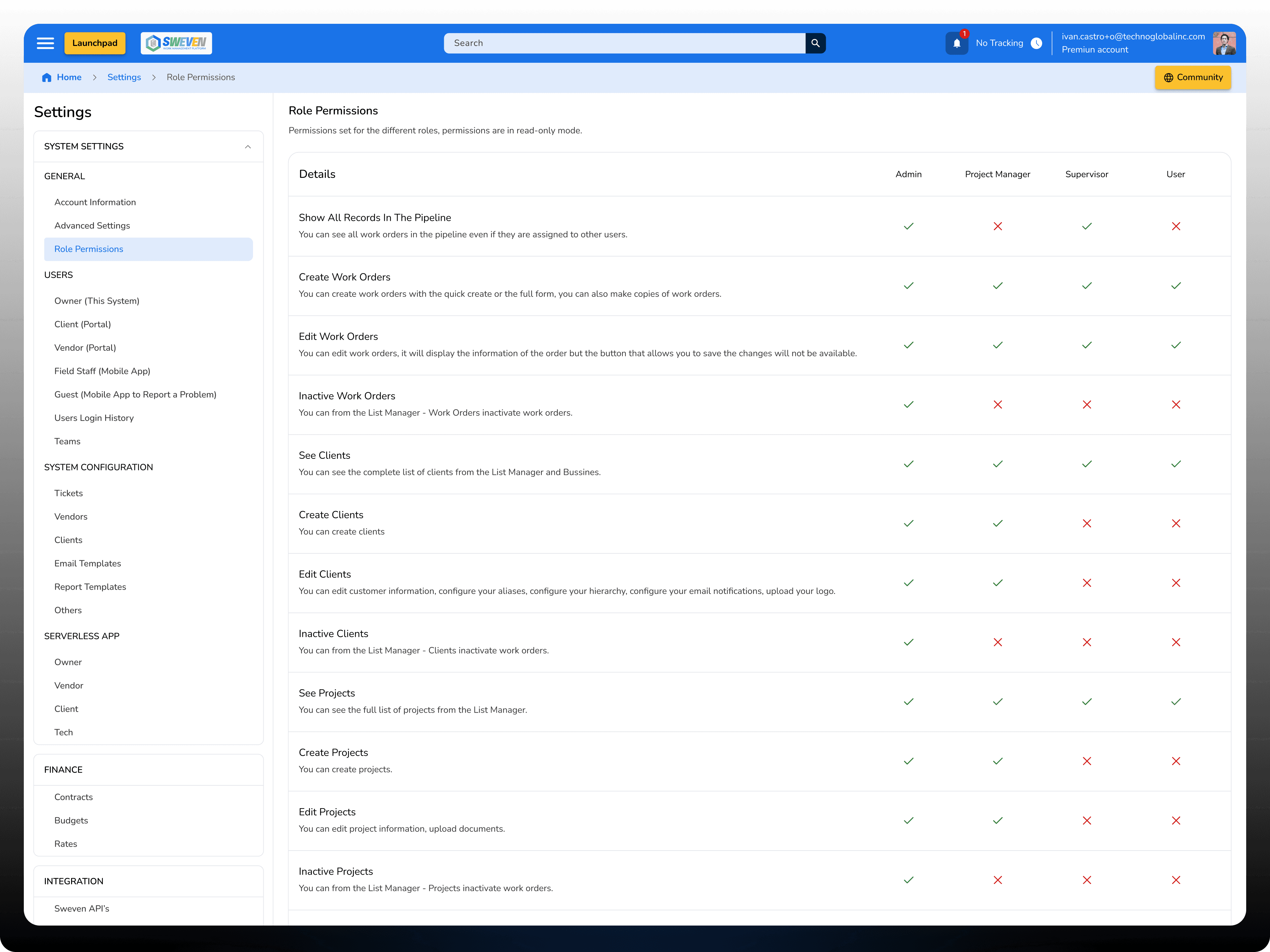
Task: Click inside the Search input field
Action: (624, 43)
